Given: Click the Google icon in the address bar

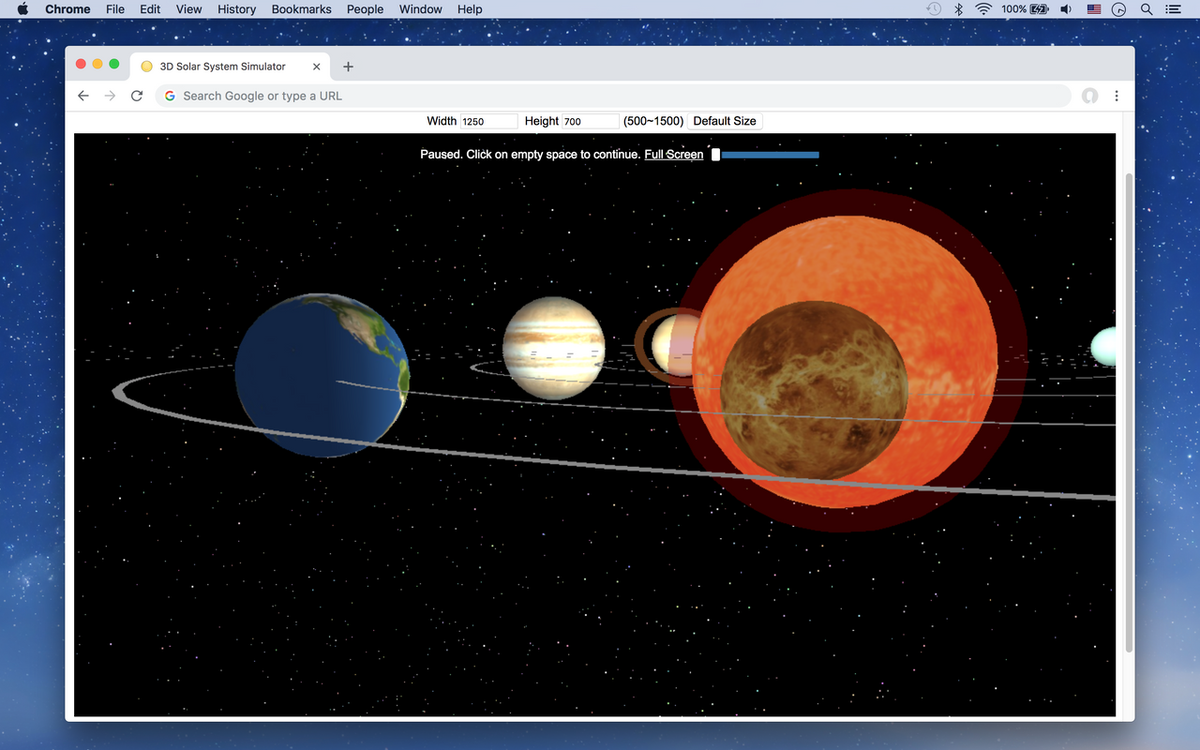Looking at the screenshot, I should [x=170, y=96].
